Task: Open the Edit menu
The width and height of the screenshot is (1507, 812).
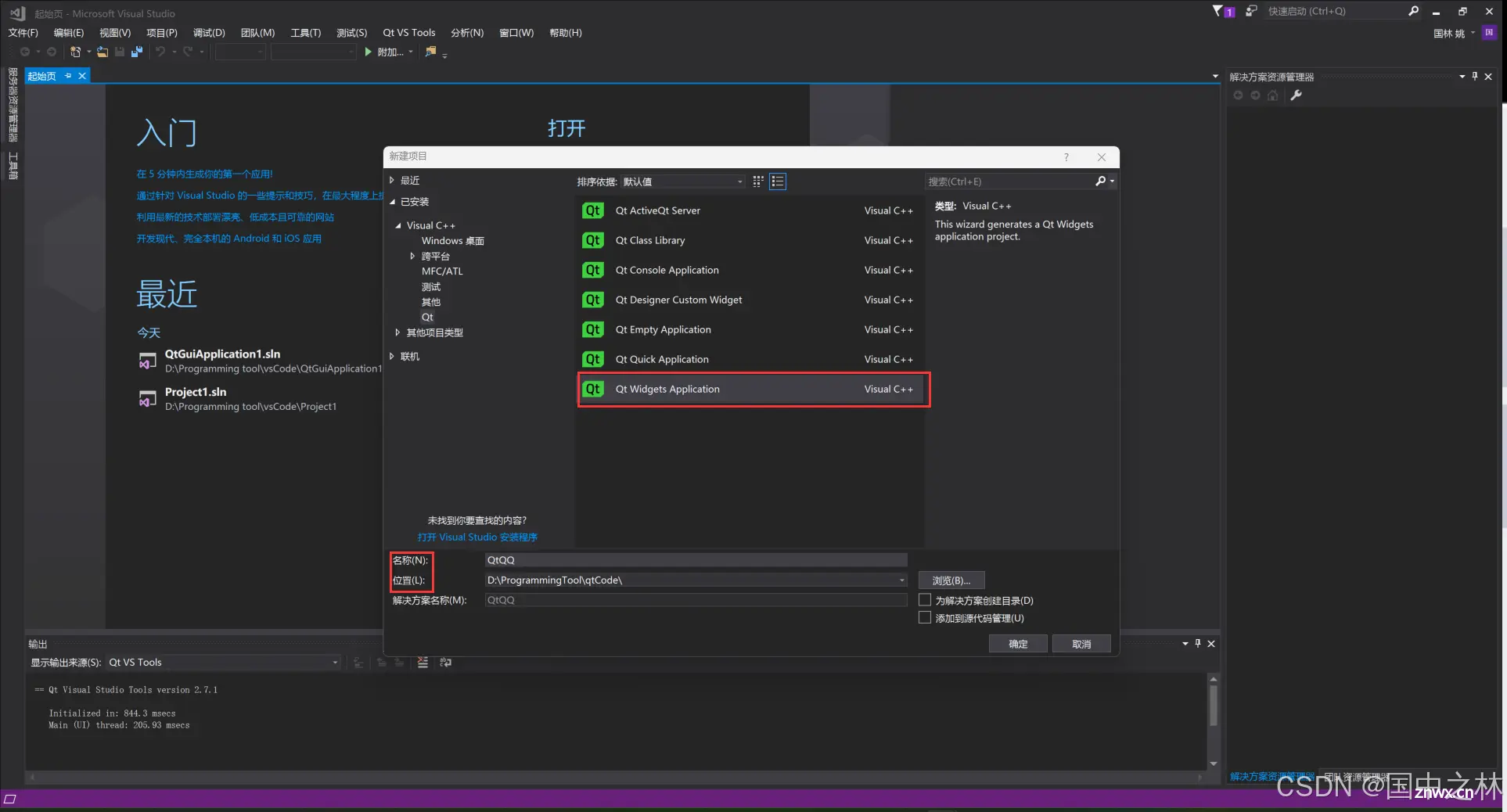Action: [69, 33]
